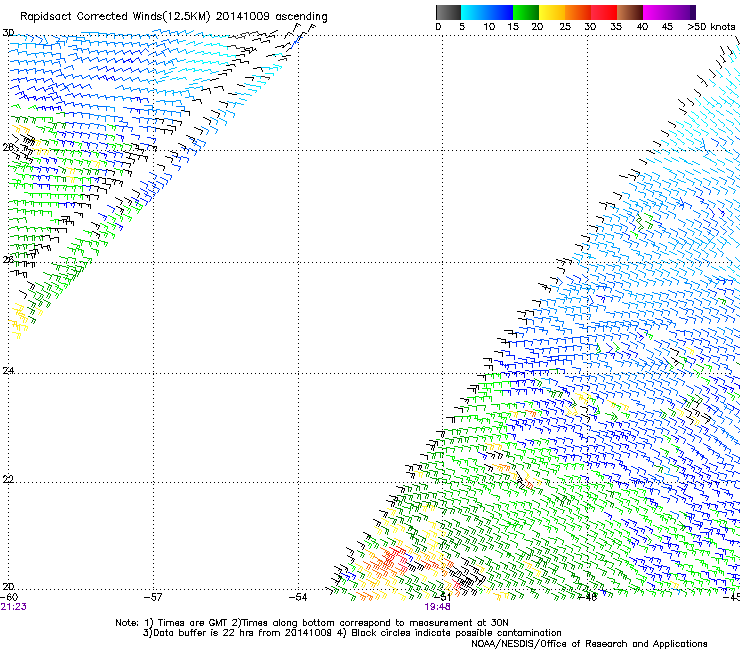Click the green 15-20 knots legend swatch

pyautogui.click(x=526, y=12)
